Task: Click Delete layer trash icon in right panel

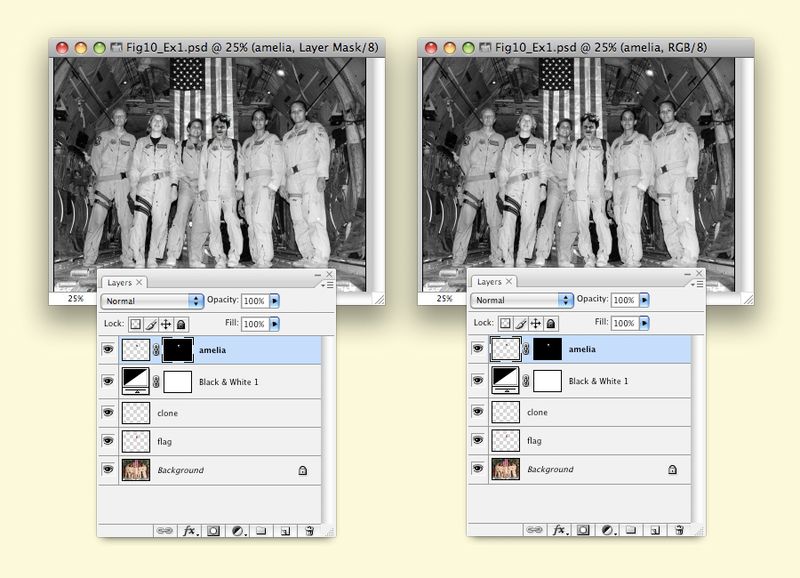Action: click(679, 530)
